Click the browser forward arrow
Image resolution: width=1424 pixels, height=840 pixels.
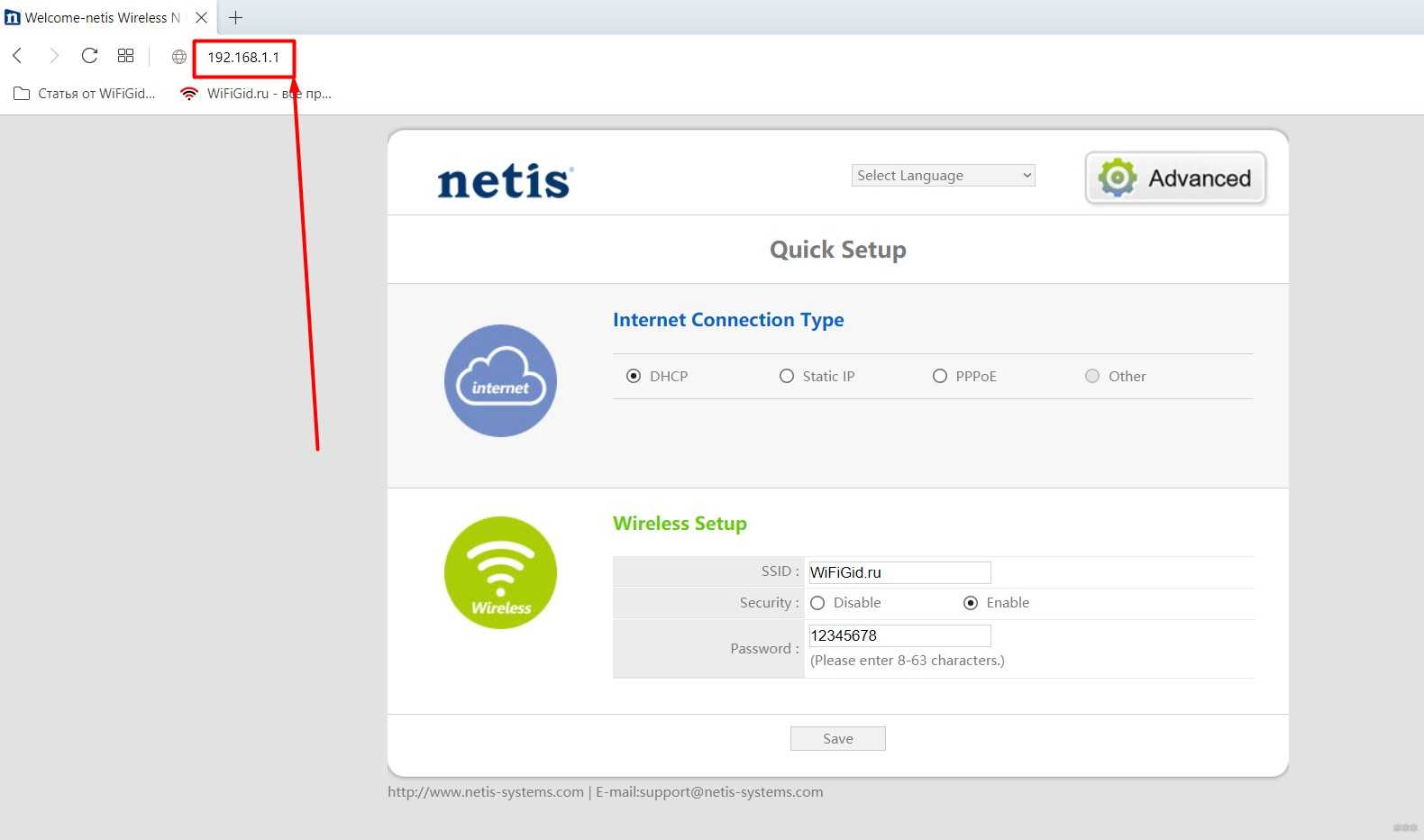53,56
